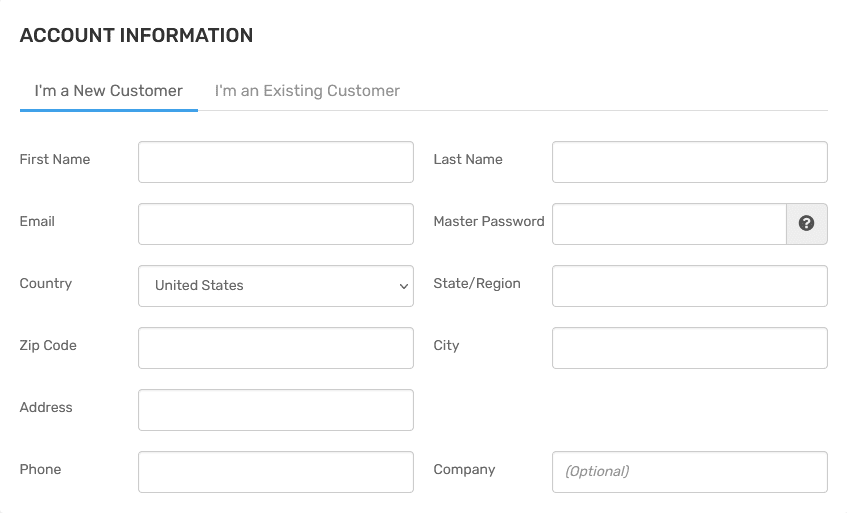Click inside the Last Name text box
This screenshot has width=847, height=513.
689,162
